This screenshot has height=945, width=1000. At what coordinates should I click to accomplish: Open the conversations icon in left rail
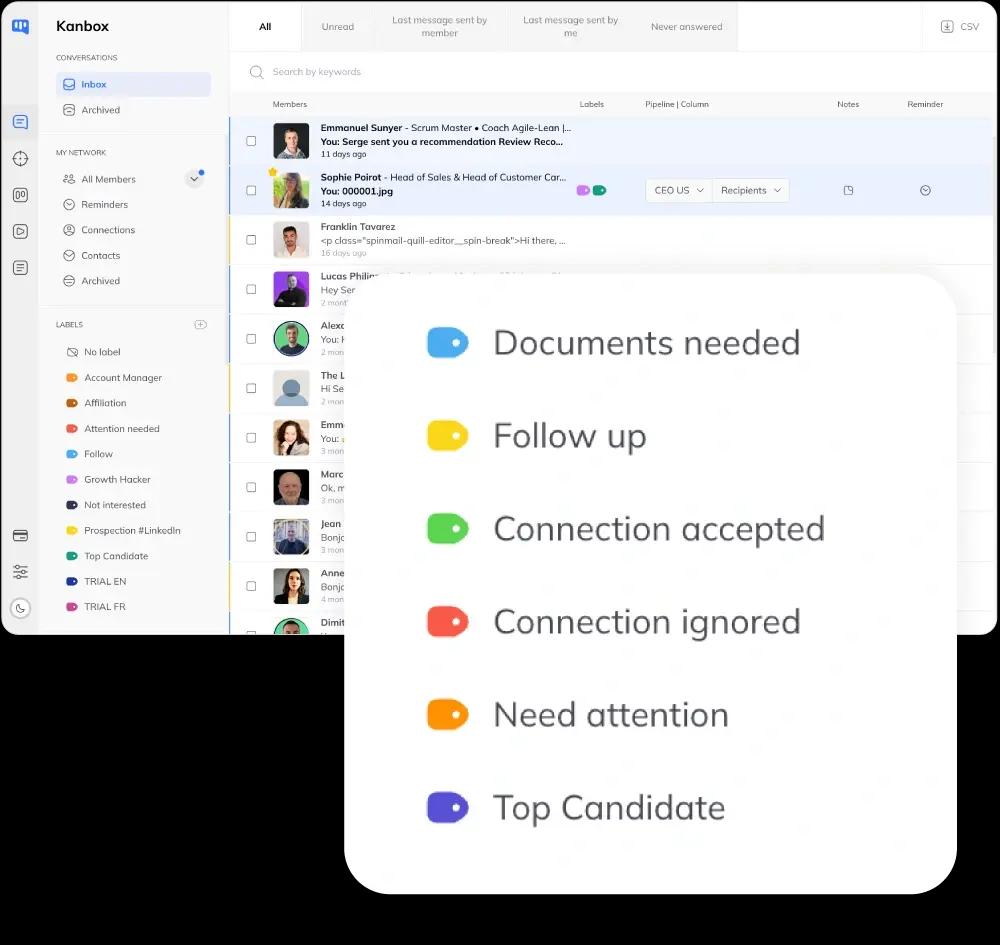click(x=20, y=122)
